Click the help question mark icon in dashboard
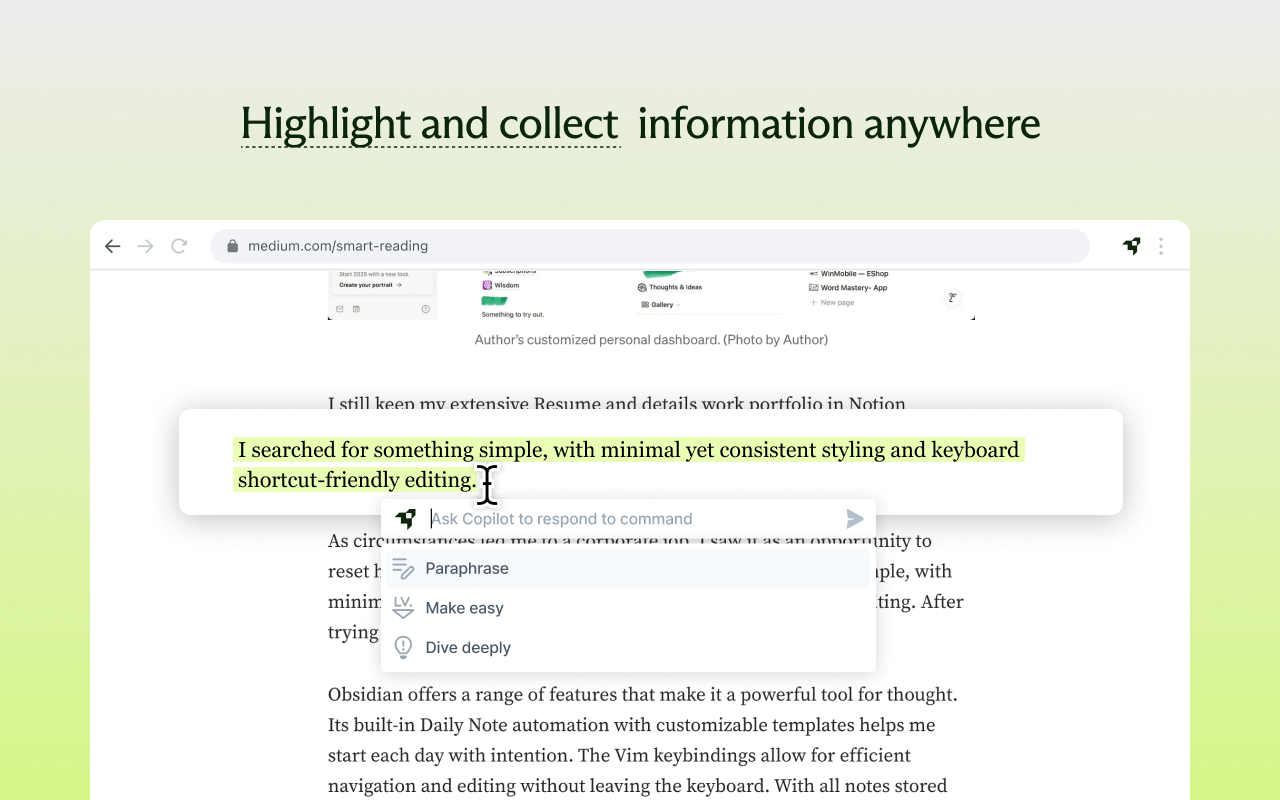 pyautogui.click(x=426, y=310)
